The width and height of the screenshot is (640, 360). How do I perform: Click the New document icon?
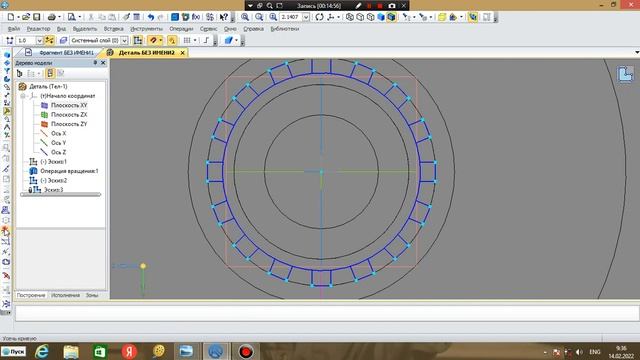pos(11,17)
